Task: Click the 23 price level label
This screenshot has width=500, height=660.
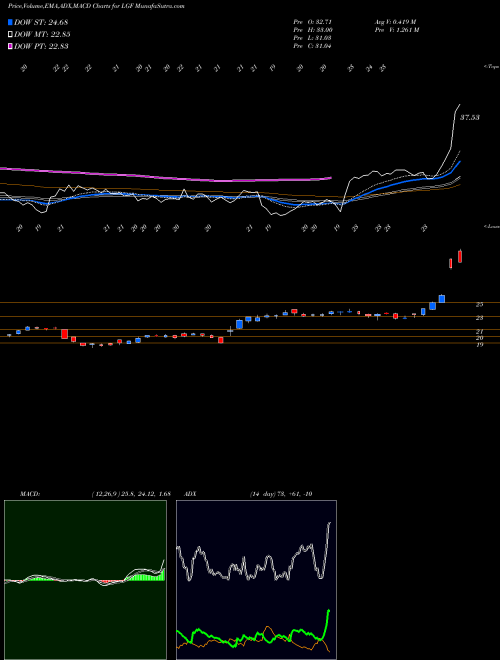Action: [x=479, y=318]
